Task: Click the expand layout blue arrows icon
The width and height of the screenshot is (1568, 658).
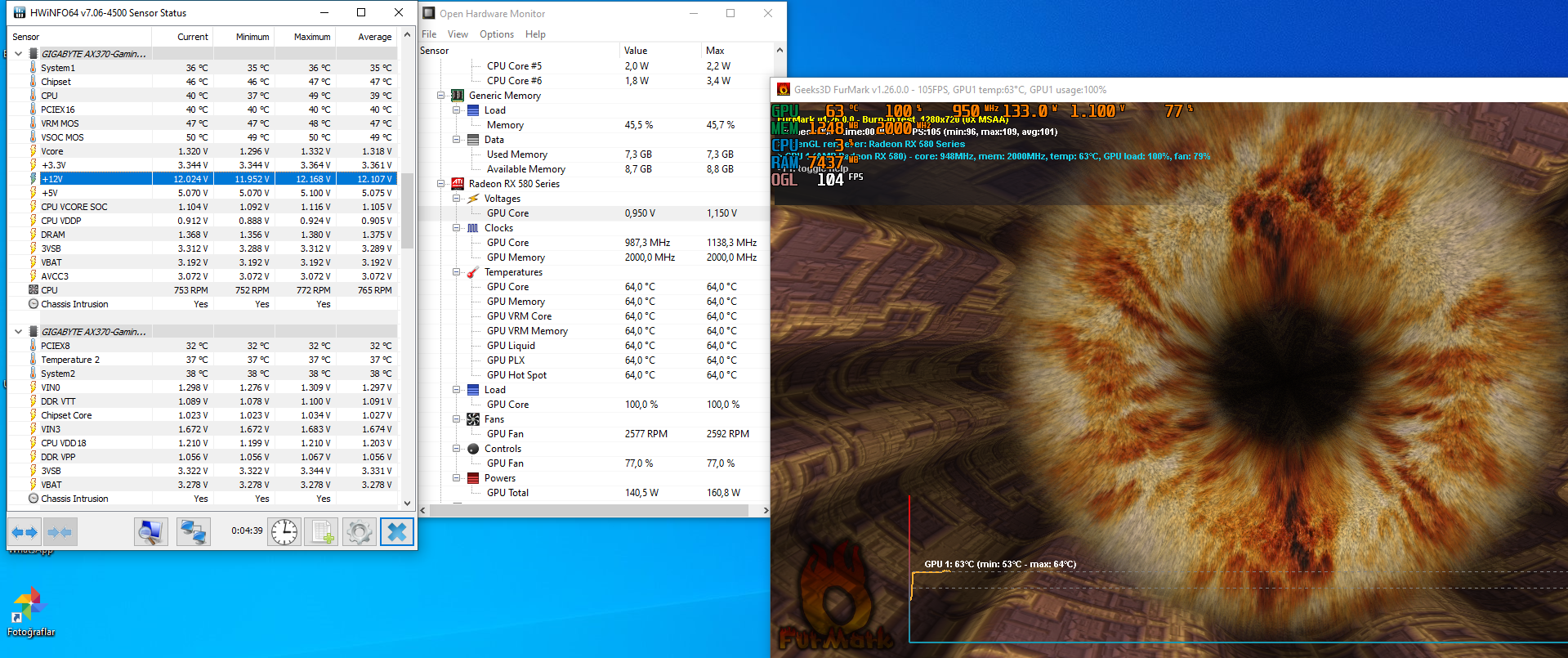Action: tap(25, 532)
